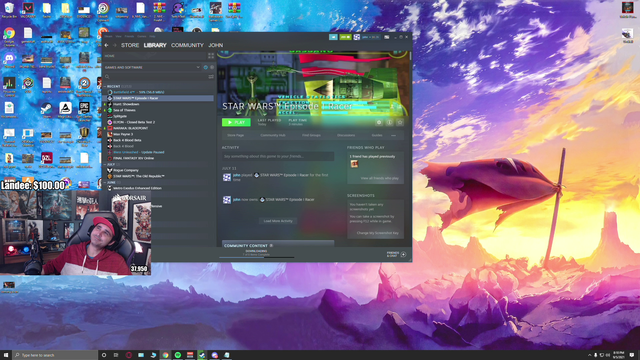This screenshot has width=640, height=360.
Task: Open the Windows Start button
Action: click(x=6, y=355)
